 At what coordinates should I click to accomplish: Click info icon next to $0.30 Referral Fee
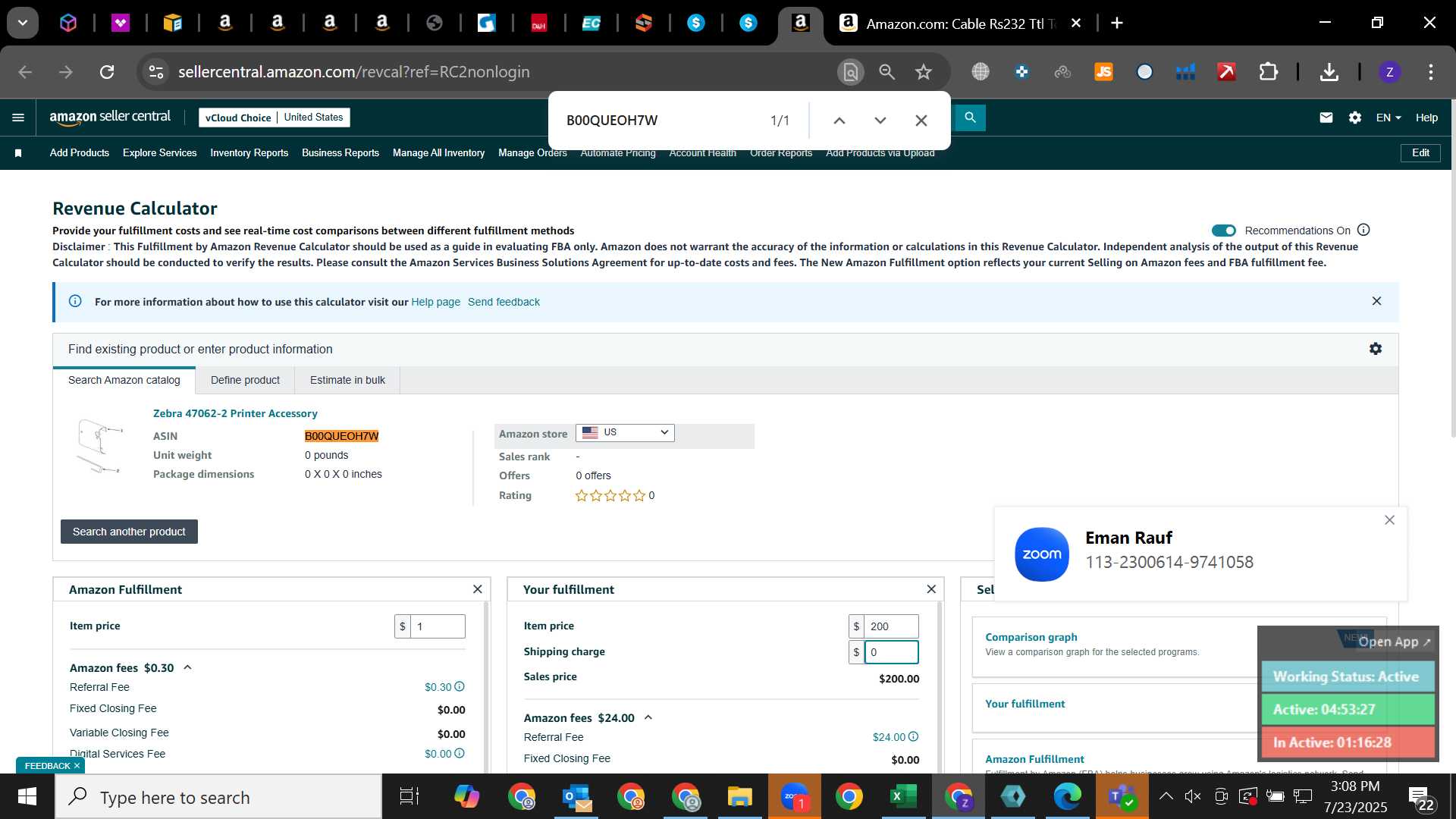pyautogui.click(x=460, y=686)
